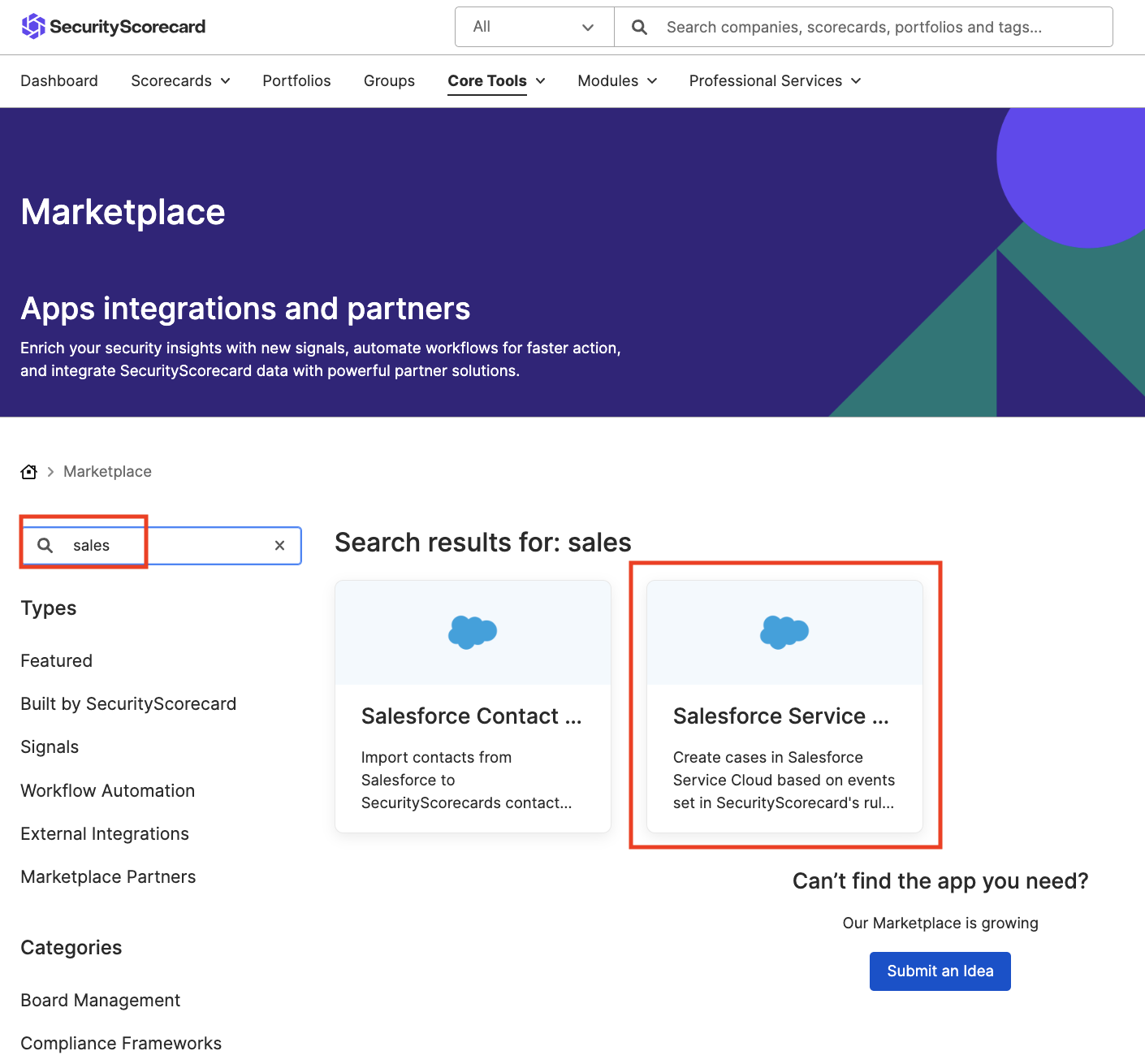Open the 'All' search scope dropdown
1145x1064 pixels.
[x=534, y=27]
